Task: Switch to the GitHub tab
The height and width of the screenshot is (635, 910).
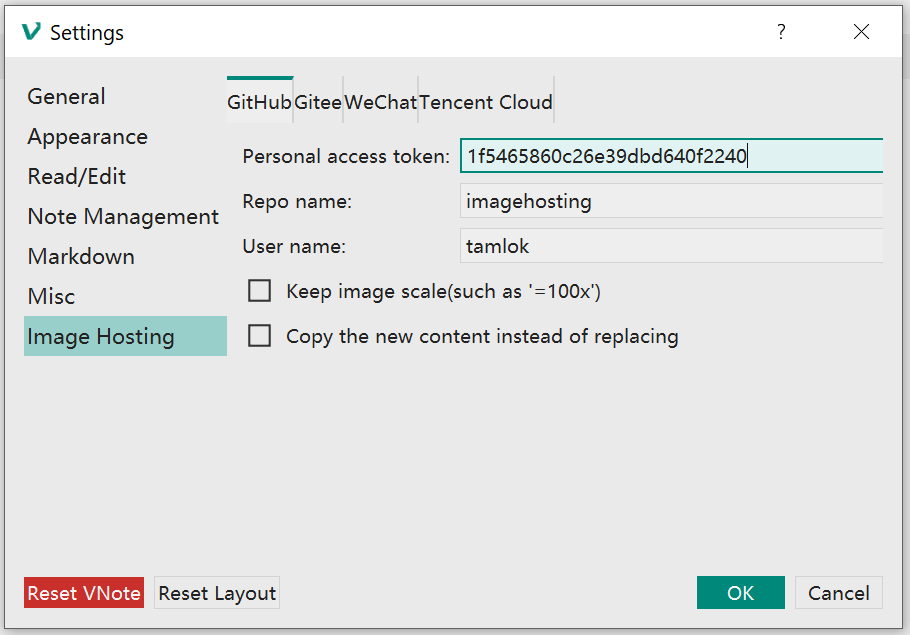Action: click(259, 100)
